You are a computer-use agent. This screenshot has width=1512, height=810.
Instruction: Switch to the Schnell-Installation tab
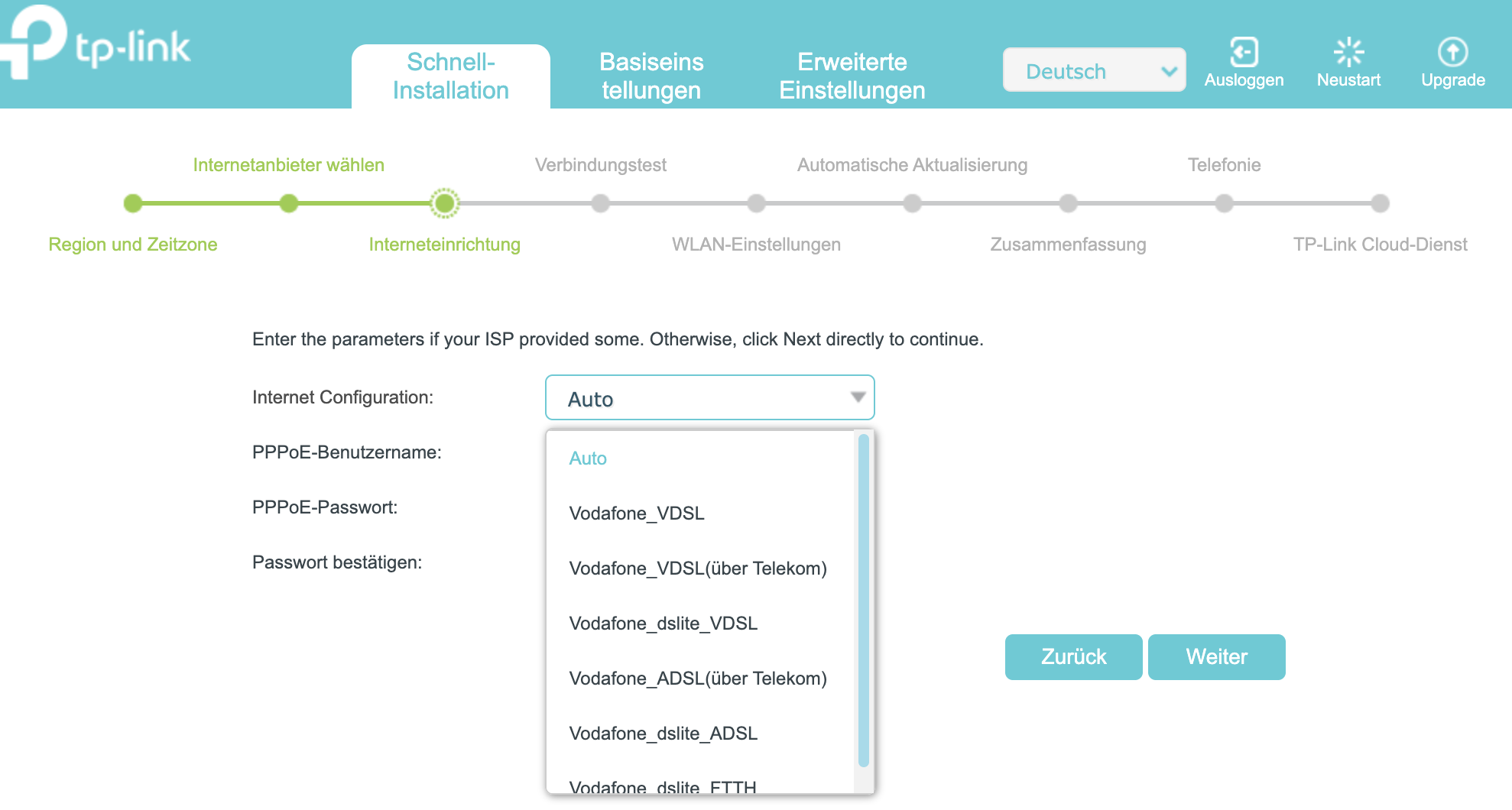coord(451,76)
